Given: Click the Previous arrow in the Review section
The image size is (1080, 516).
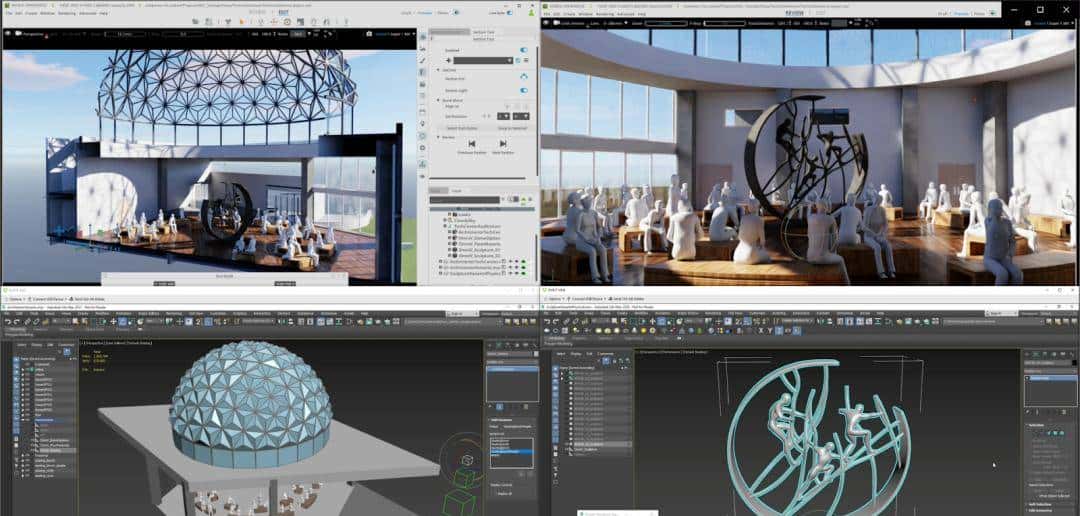Looking at the screenshot, I should 472,144.
